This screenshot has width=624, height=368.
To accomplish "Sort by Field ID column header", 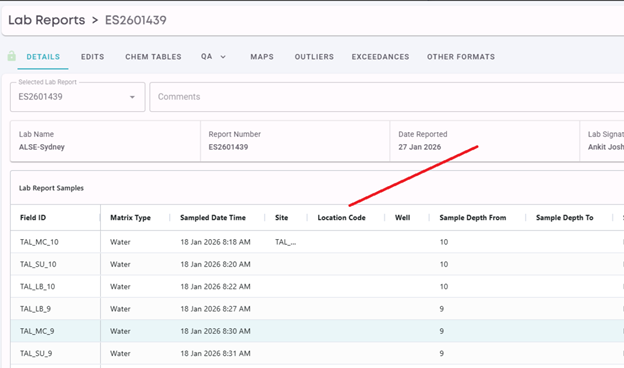I will click(x=33, y=218).
